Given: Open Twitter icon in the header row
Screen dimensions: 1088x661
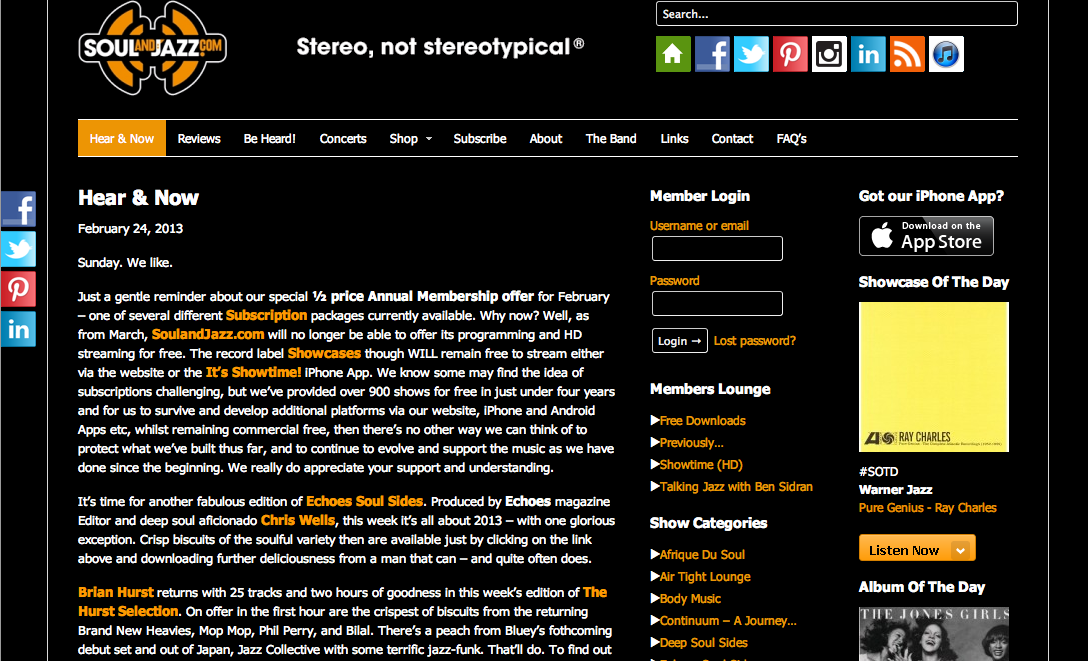Looking at the screenshot, I should point(751,54).
